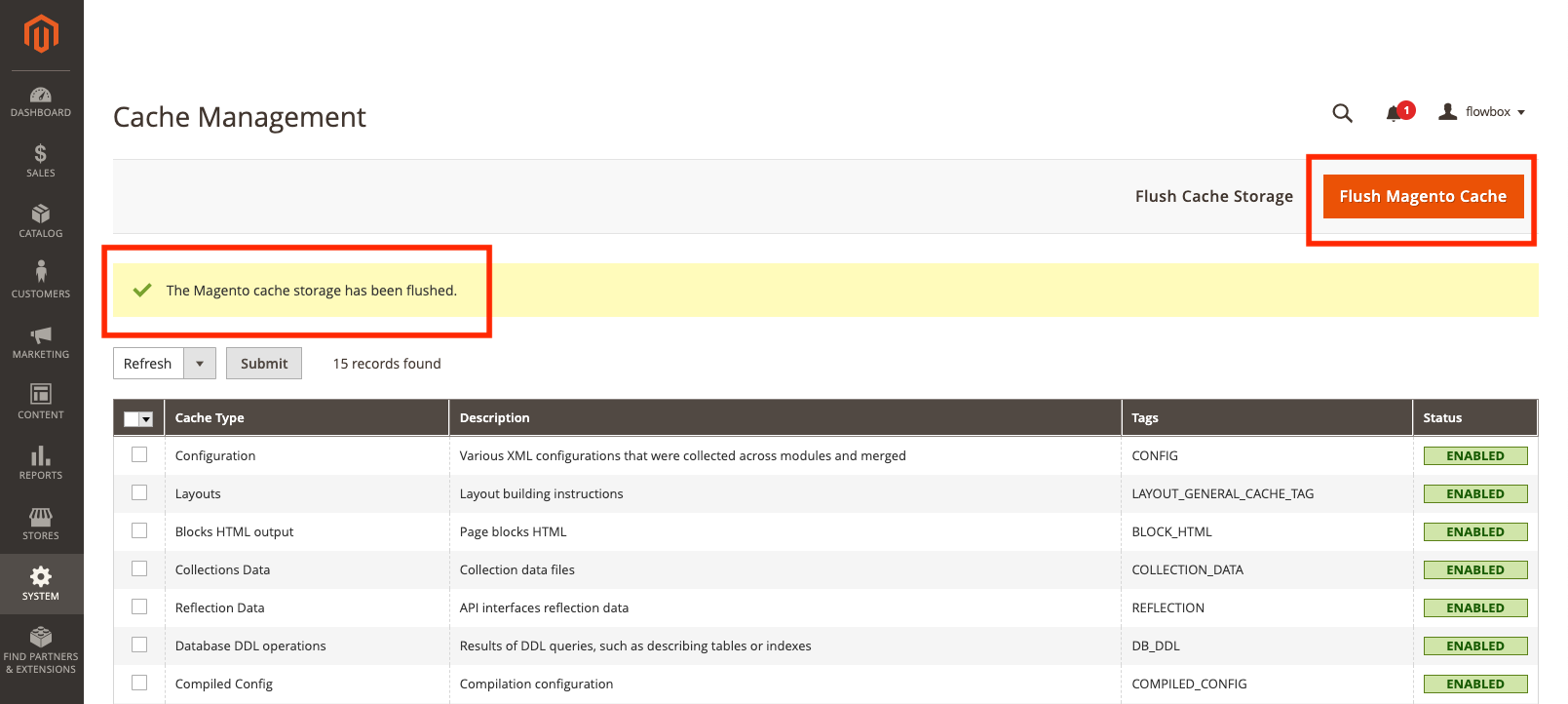The image size is (1568, 704).
Task: Open the Catalog box icon
Action: click(41, 214)
